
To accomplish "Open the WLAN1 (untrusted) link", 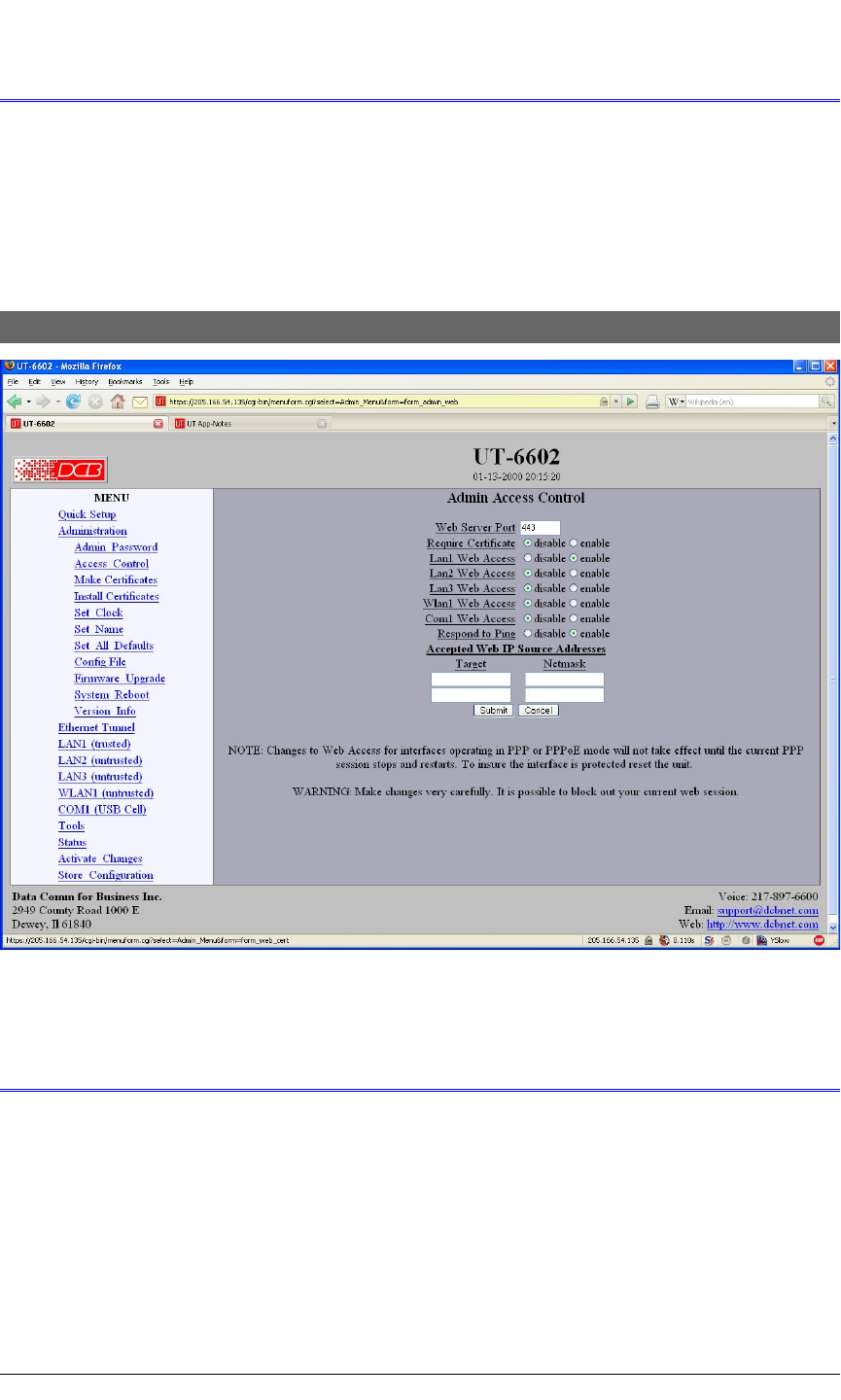I will (106, 793).
